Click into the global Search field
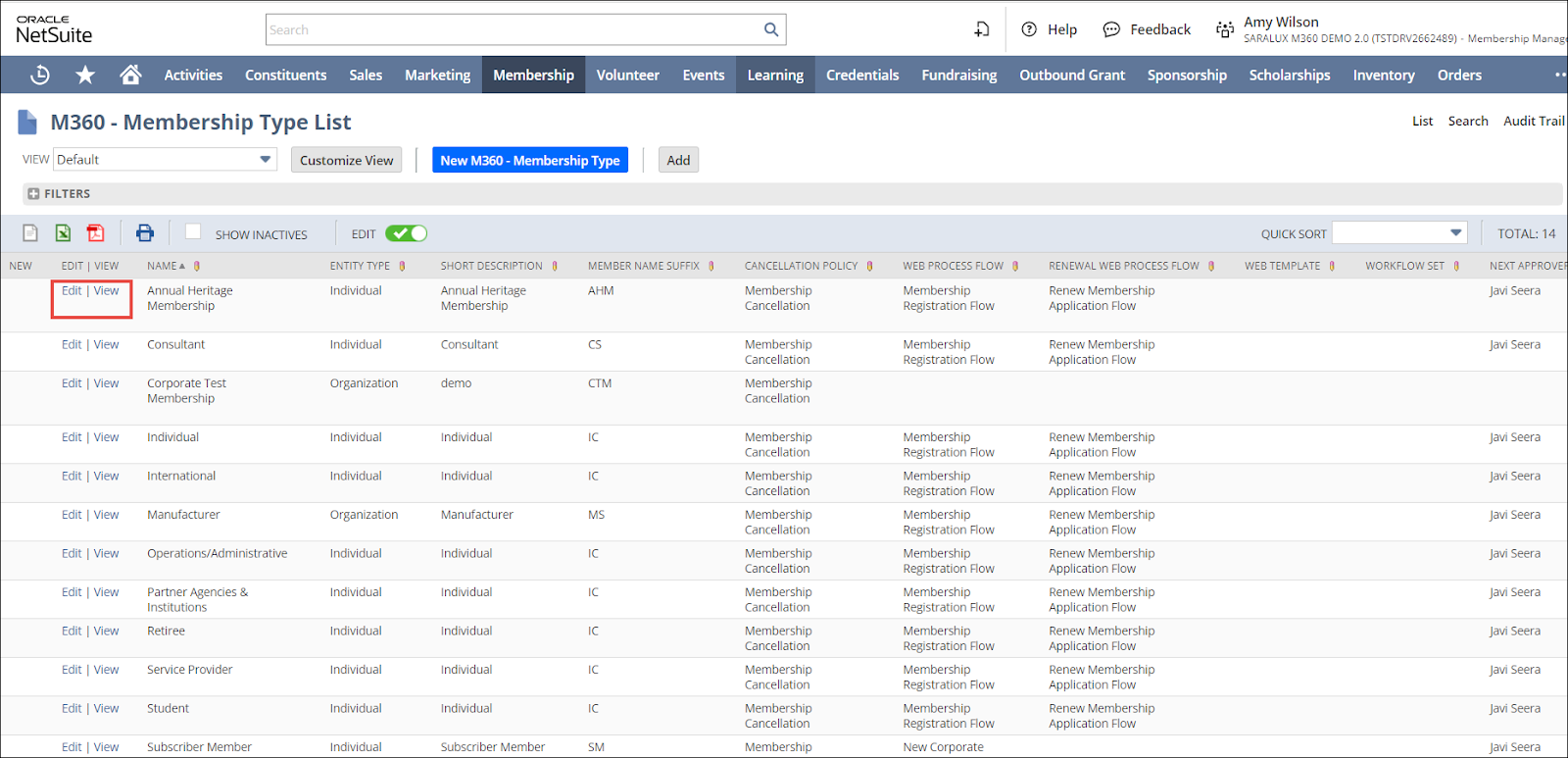 (x=513, y=29)
